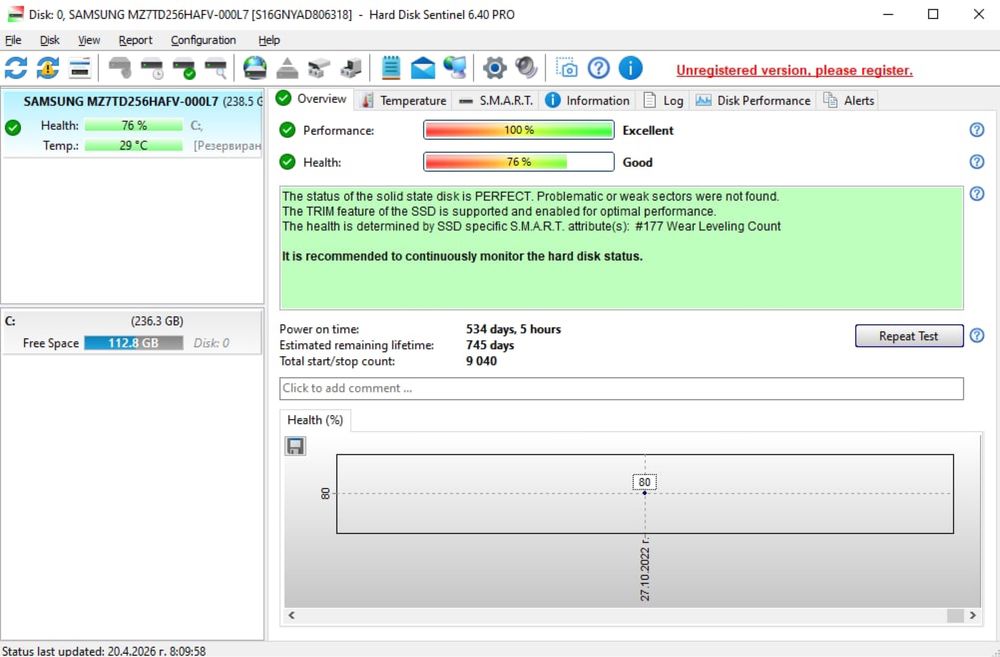Open the gear configuration icon
The image size is (1000, 657).
(x=494, y=68)
